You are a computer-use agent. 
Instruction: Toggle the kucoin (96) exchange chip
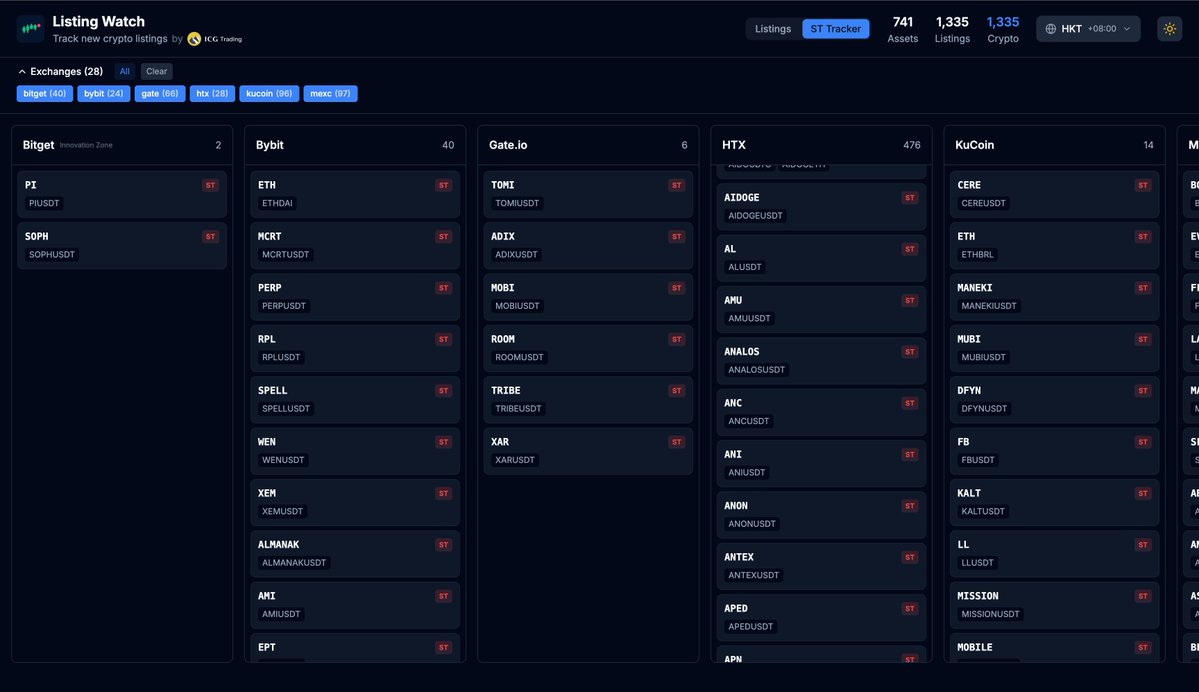269,93
